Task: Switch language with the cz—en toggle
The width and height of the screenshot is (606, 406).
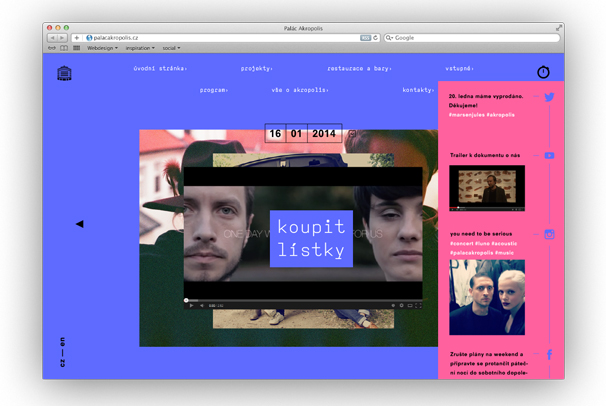Action: click(63, 353)
